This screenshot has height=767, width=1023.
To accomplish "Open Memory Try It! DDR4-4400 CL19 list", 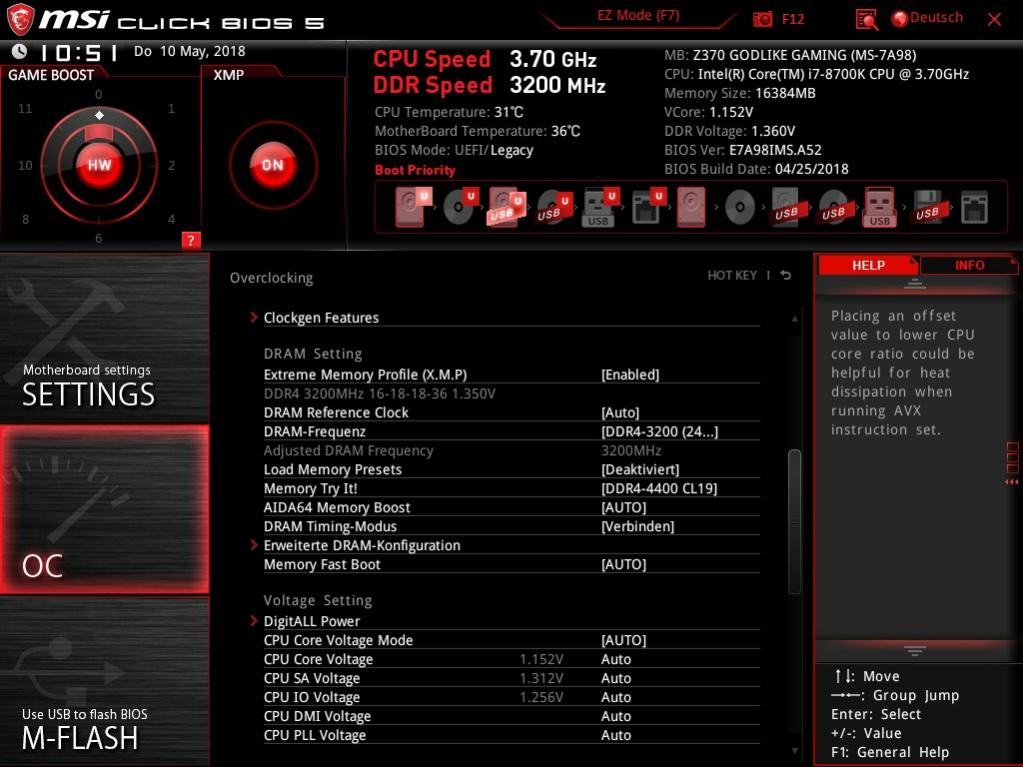I will 659,488.
